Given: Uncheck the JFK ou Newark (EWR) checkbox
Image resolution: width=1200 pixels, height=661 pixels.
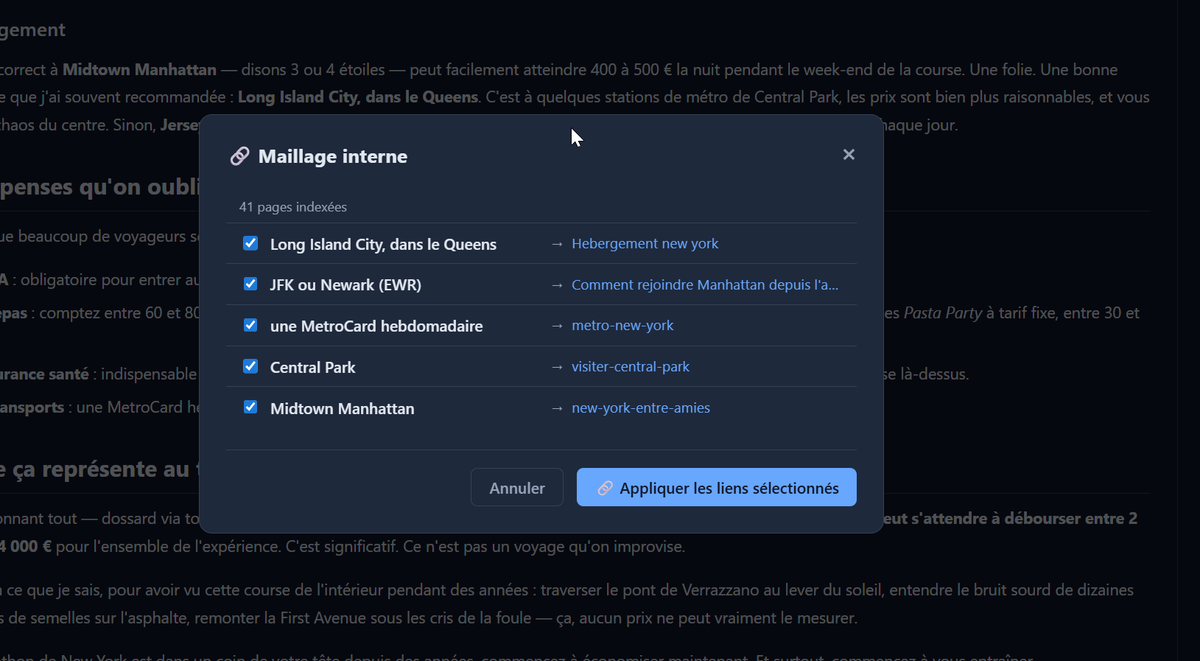Looking at the screenshot, I should point(251,284).
